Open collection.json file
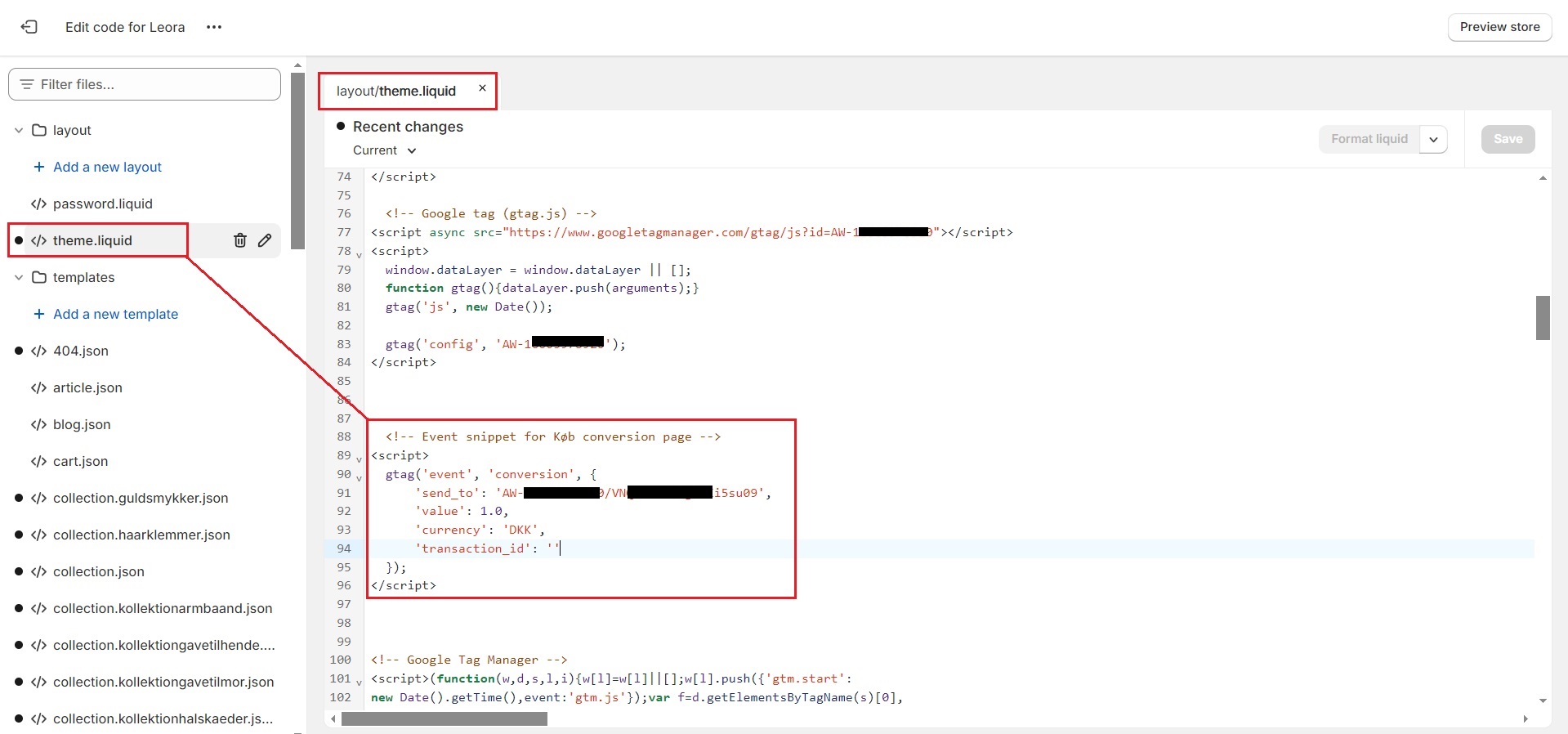Viewport: 1568px width, 734px height. click(x=98, y=571)
